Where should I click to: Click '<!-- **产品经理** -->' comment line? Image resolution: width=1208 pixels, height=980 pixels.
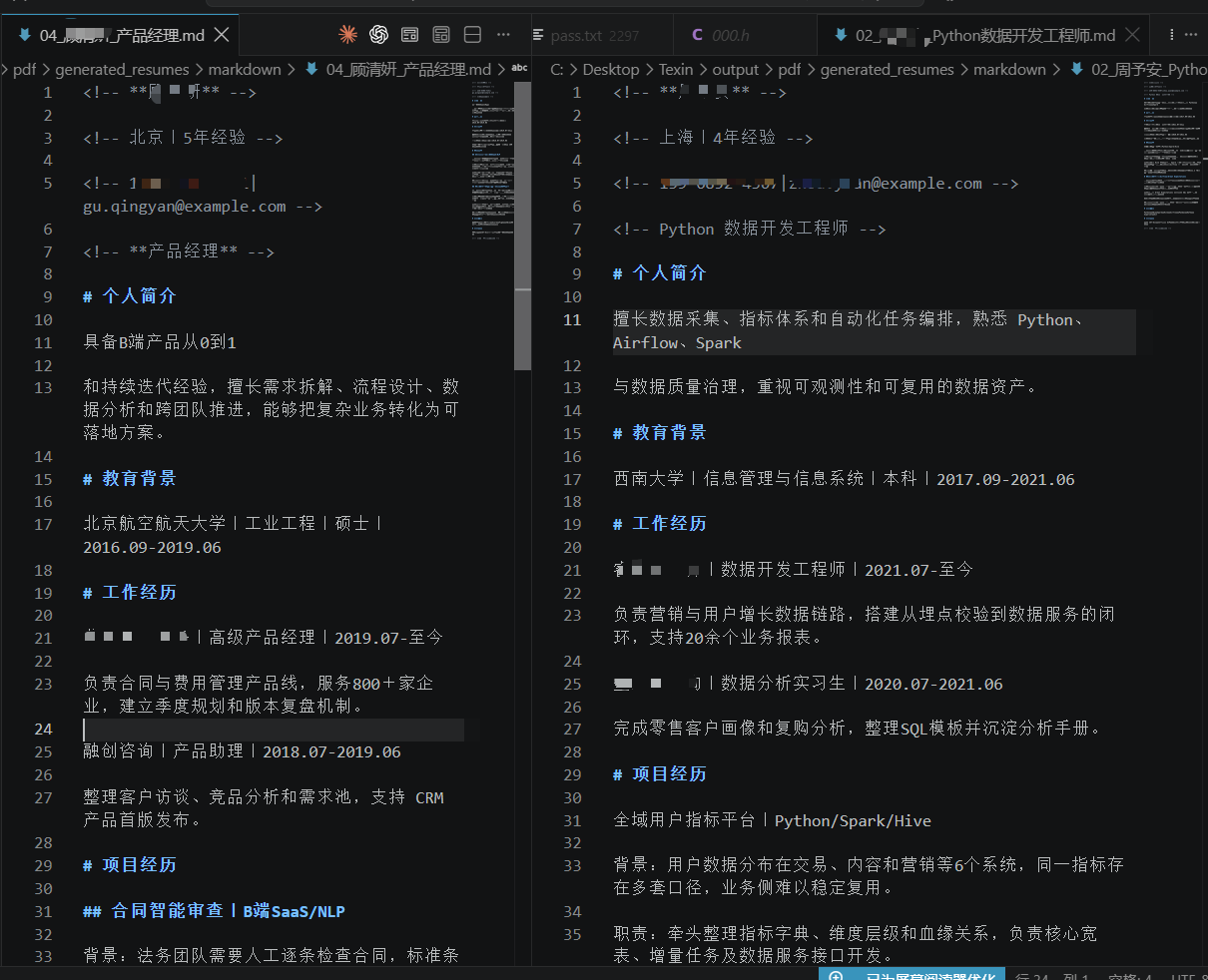tap(179, 251)
